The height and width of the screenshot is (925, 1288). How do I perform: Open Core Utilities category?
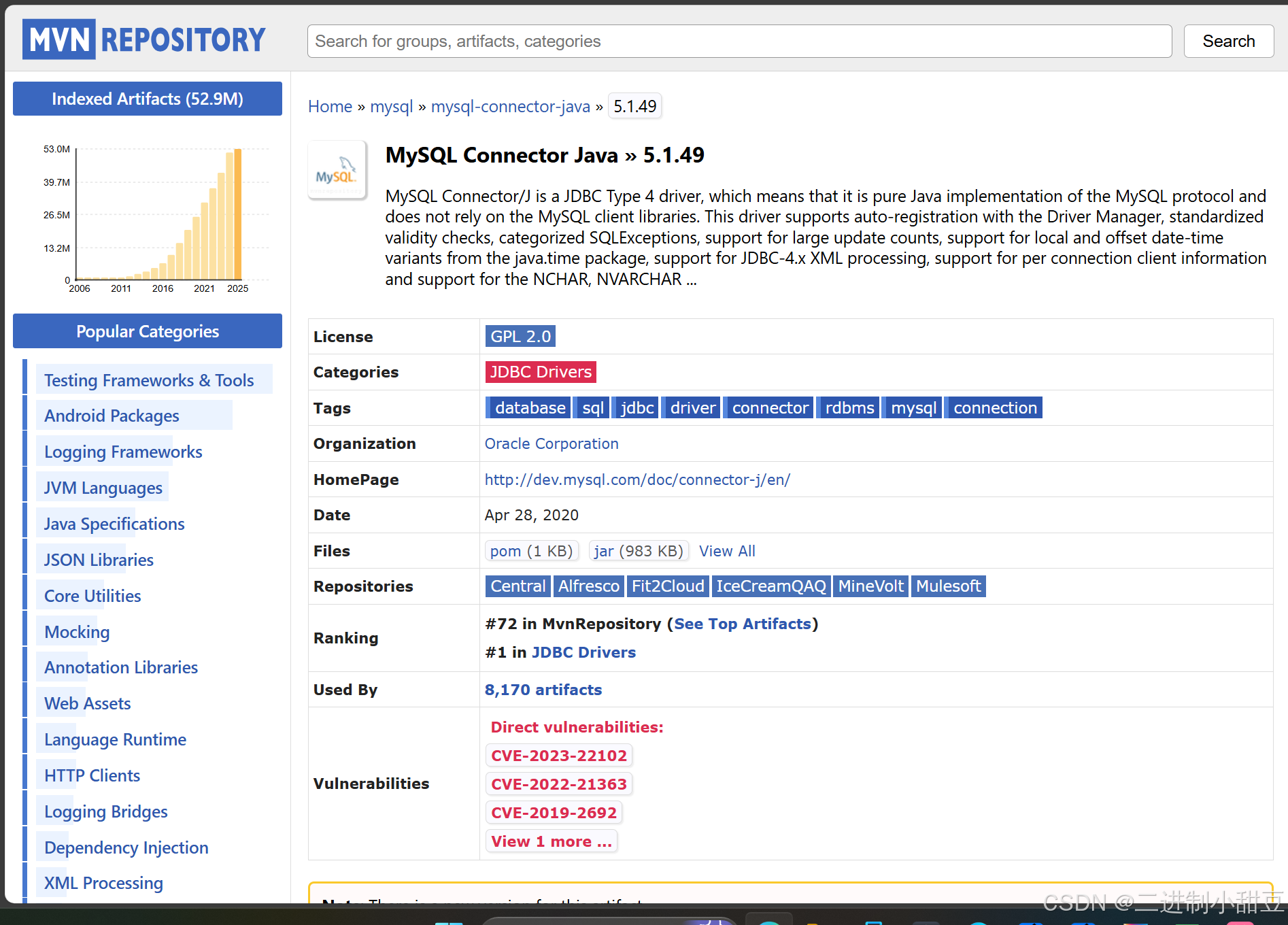click(92, 596)
